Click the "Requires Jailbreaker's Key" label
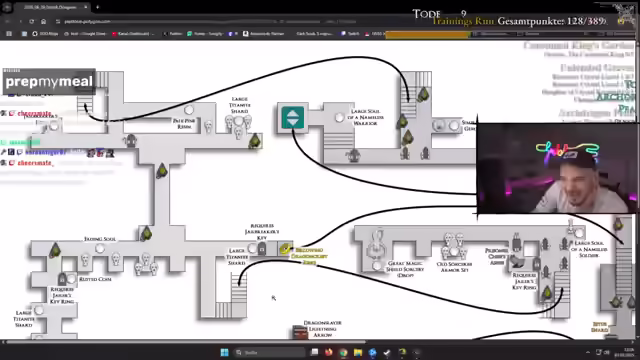 click(262, 231)
